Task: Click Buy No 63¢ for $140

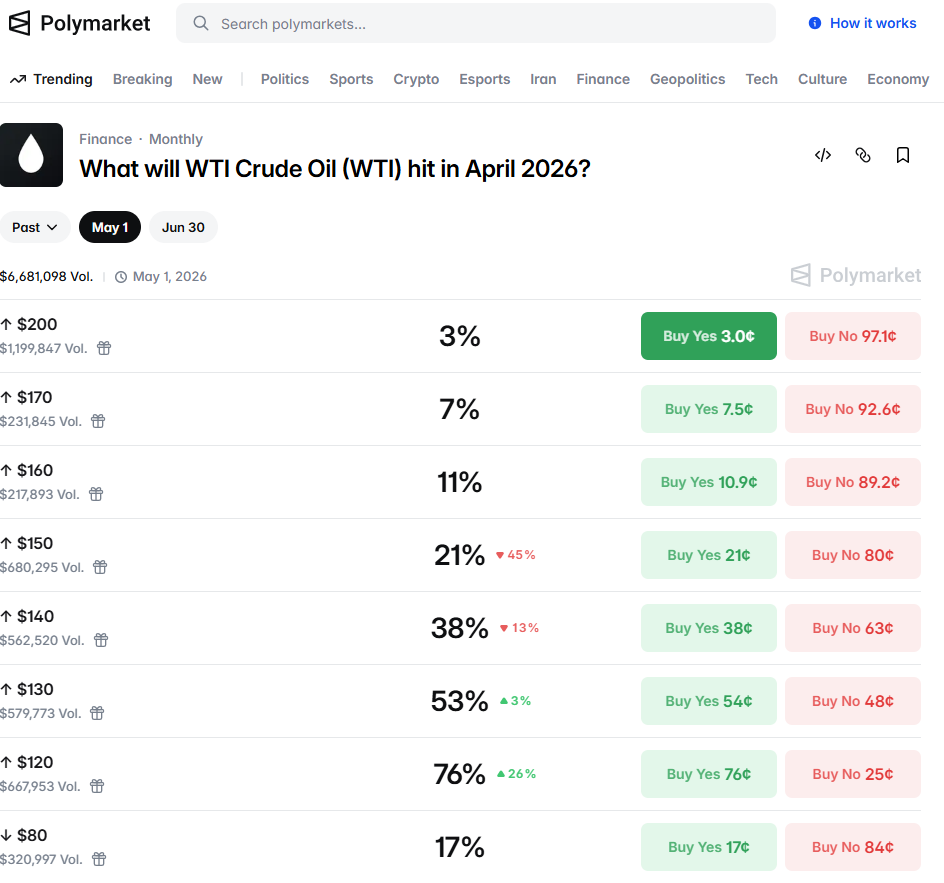Action: click(x=852, y=628)
